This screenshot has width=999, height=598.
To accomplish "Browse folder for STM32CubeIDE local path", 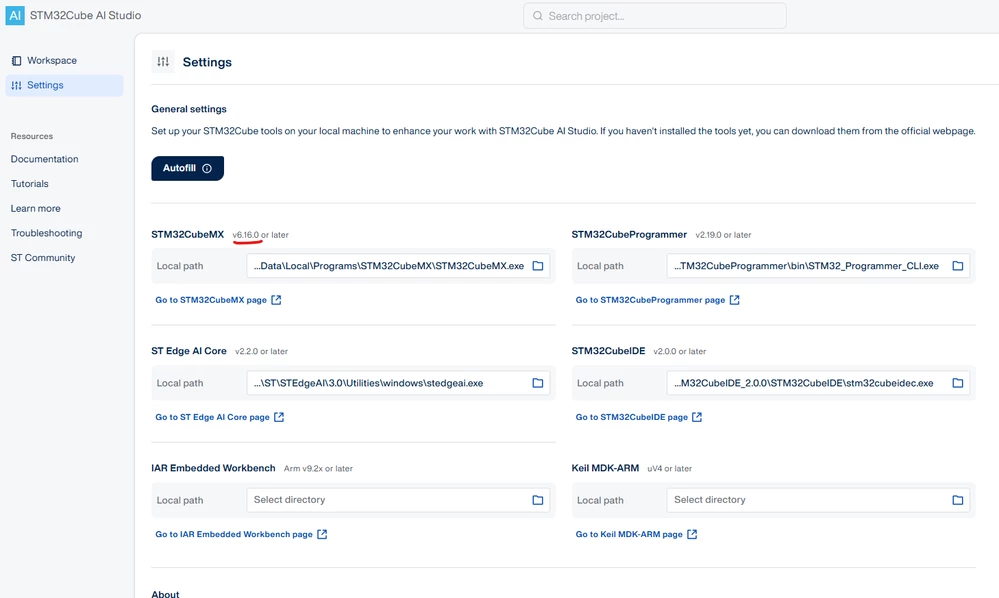I will [958, 383].
